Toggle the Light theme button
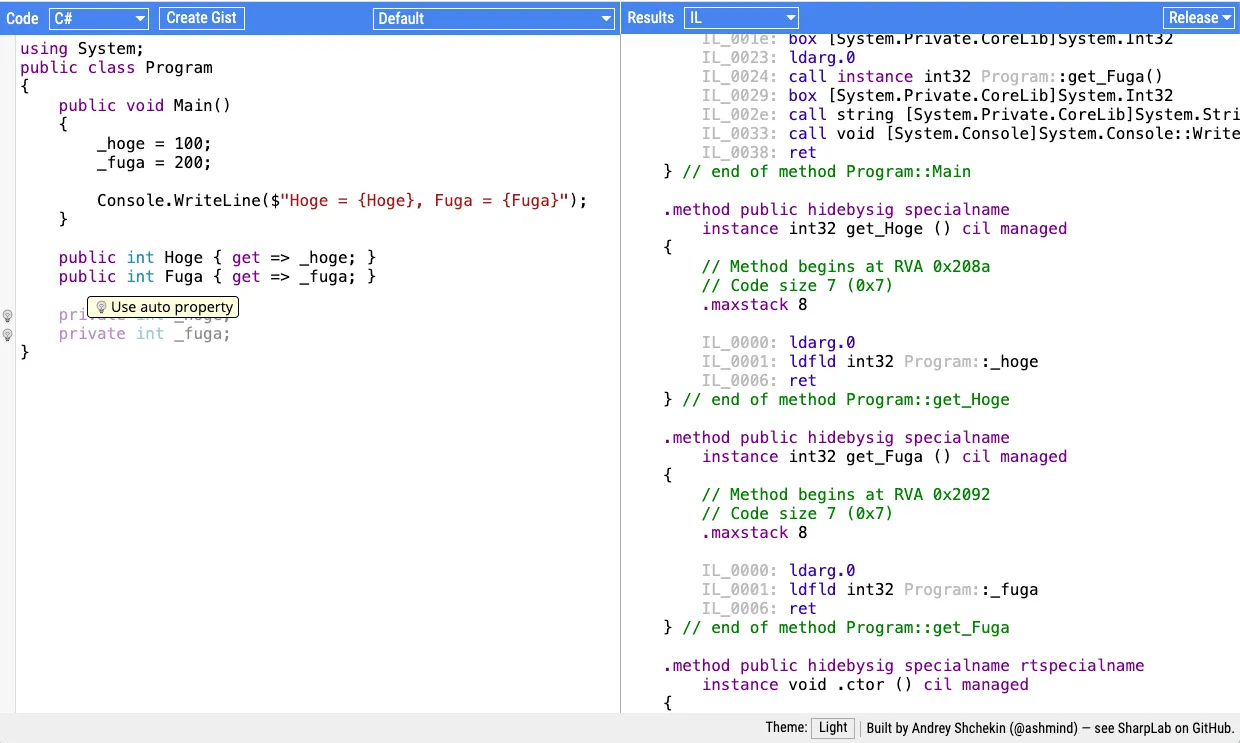1240x743 pixels. click(832, 728)
